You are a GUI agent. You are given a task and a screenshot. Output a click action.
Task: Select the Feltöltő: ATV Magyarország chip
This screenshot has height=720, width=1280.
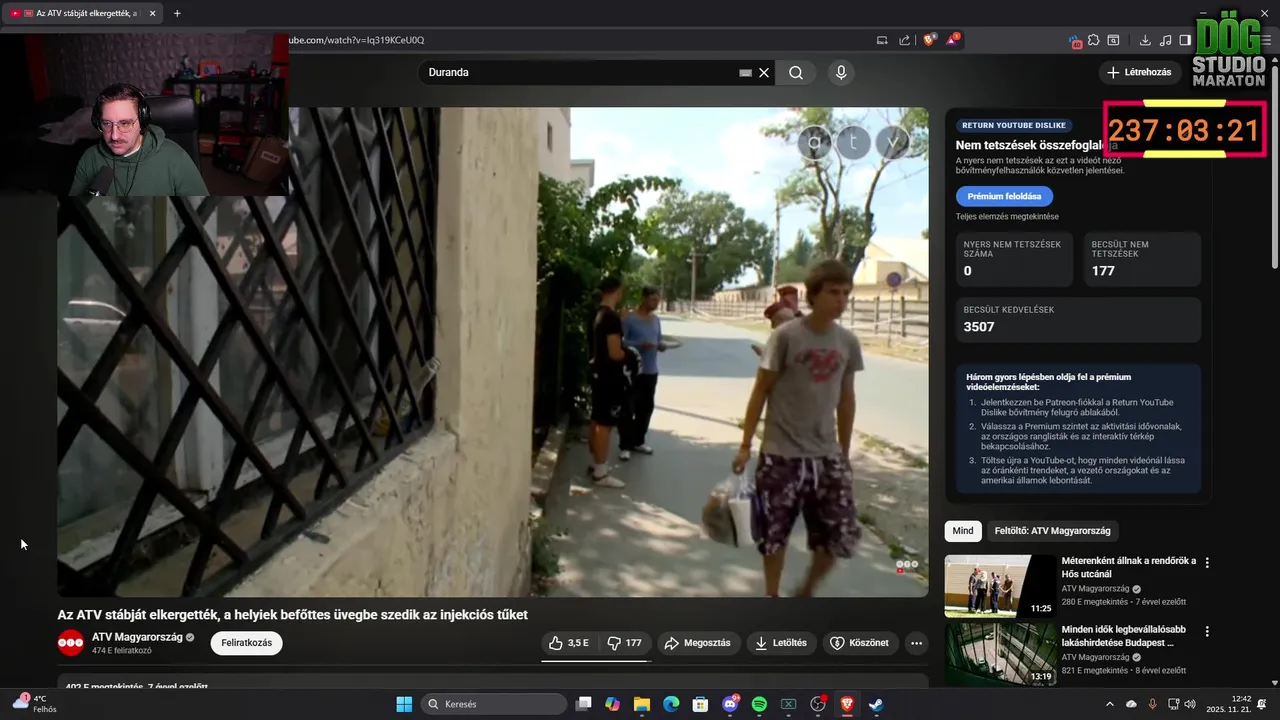click(x=1052, y=531)
